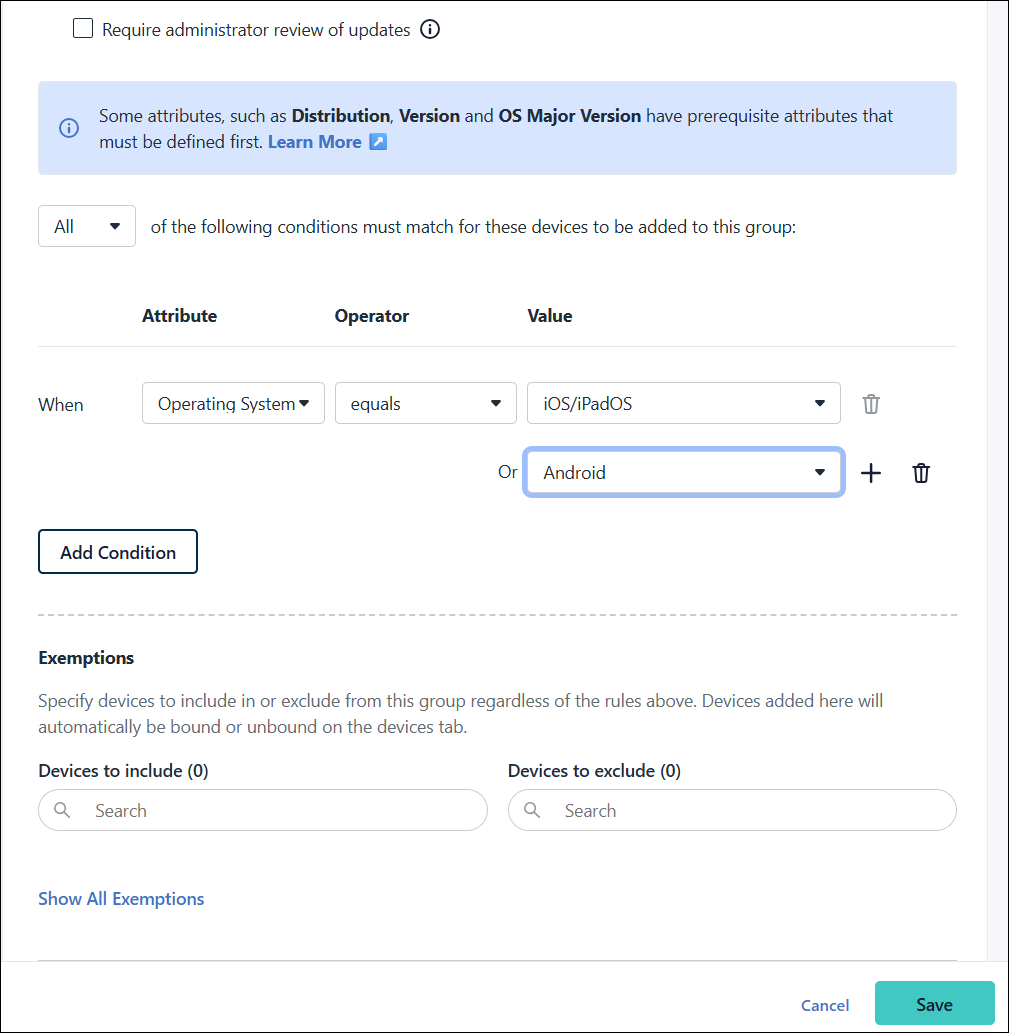Save the group configuration
The height and width of the screenshot is (1033, 1009).
pos(934,1004)
